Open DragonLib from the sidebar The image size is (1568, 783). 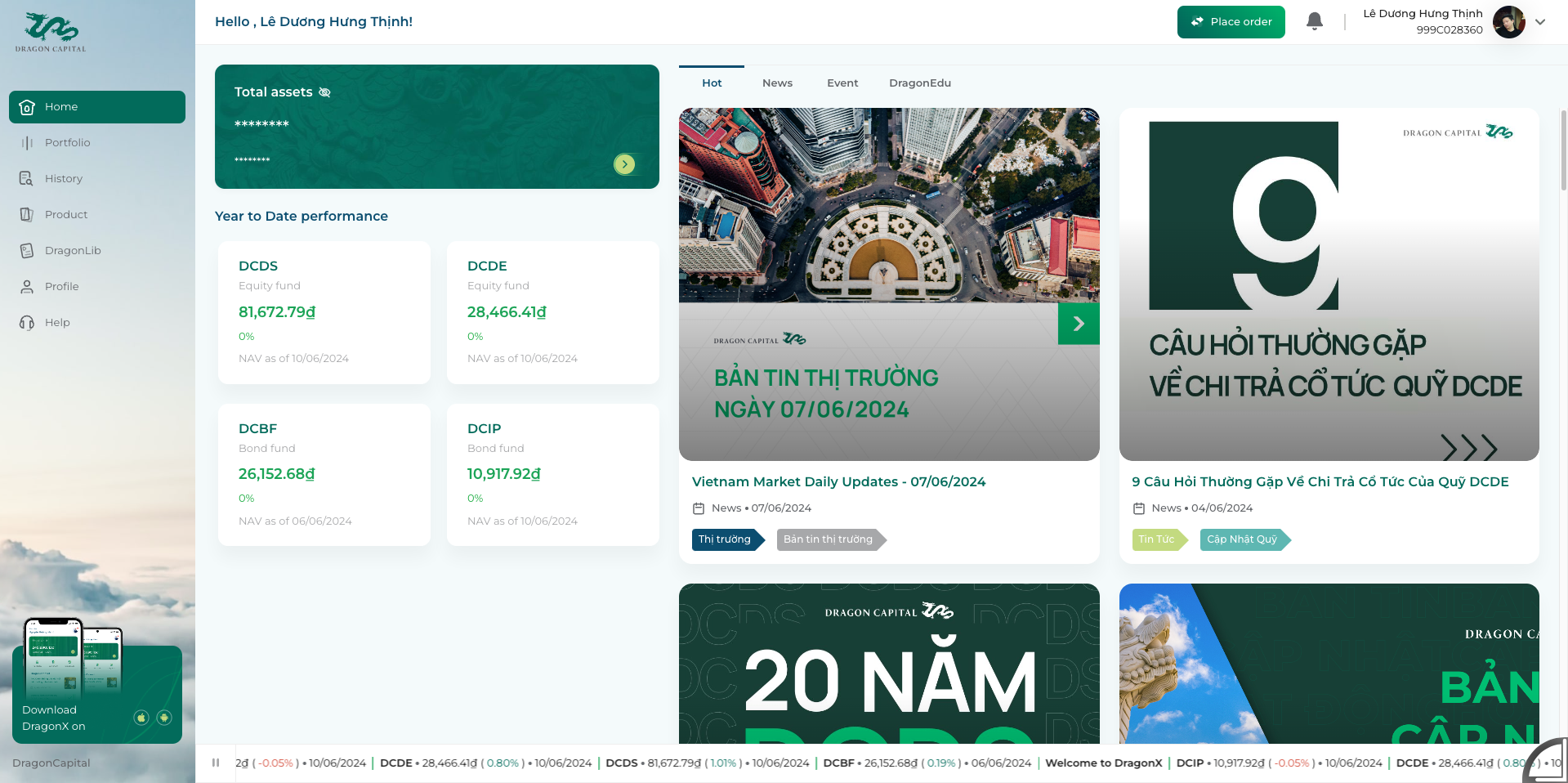pyautogui.click(x=97, y=251)
